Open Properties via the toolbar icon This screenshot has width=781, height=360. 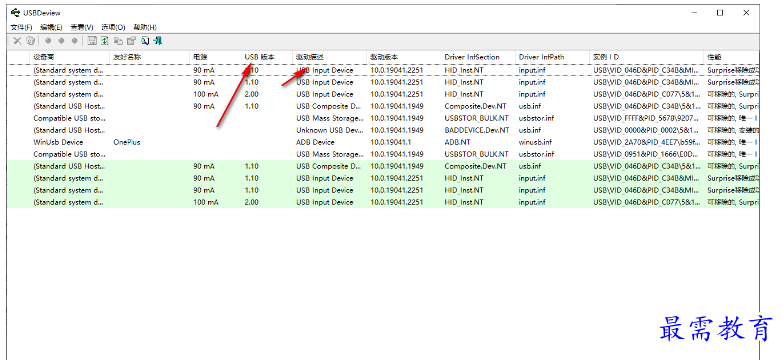(131, 41)
